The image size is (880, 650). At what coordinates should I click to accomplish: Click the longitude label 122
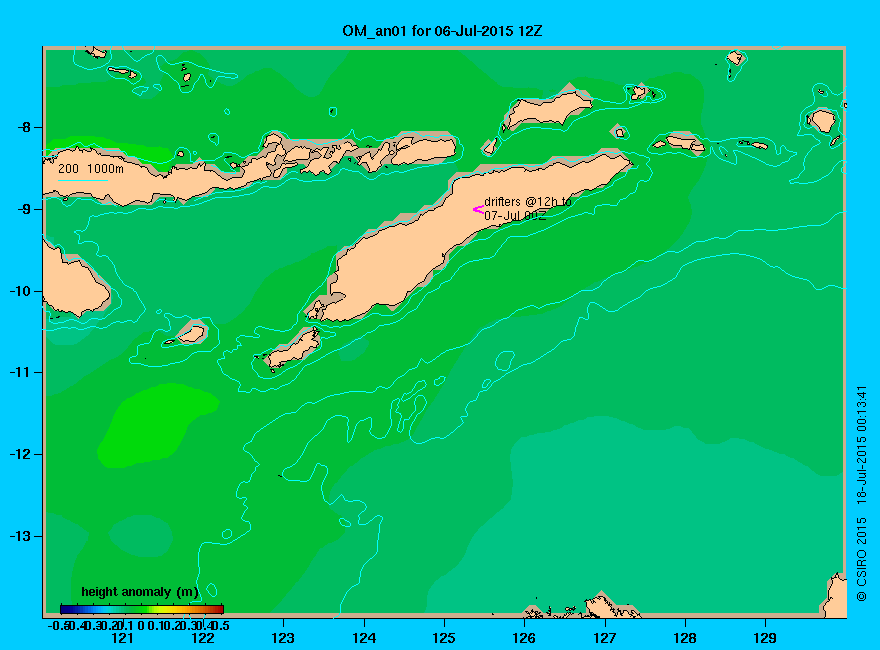pyautogui.click(x=203, y=638)
